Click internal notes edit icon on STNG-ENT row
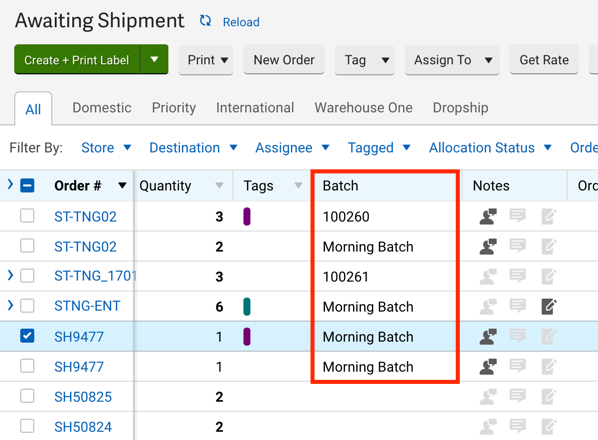598x440 pixels. click(549, 306)
